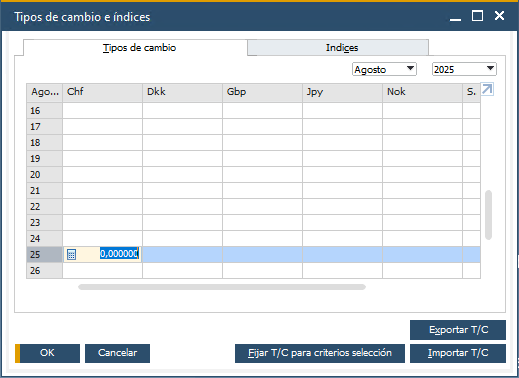Select row 21 in the day column

click(44, 191)
